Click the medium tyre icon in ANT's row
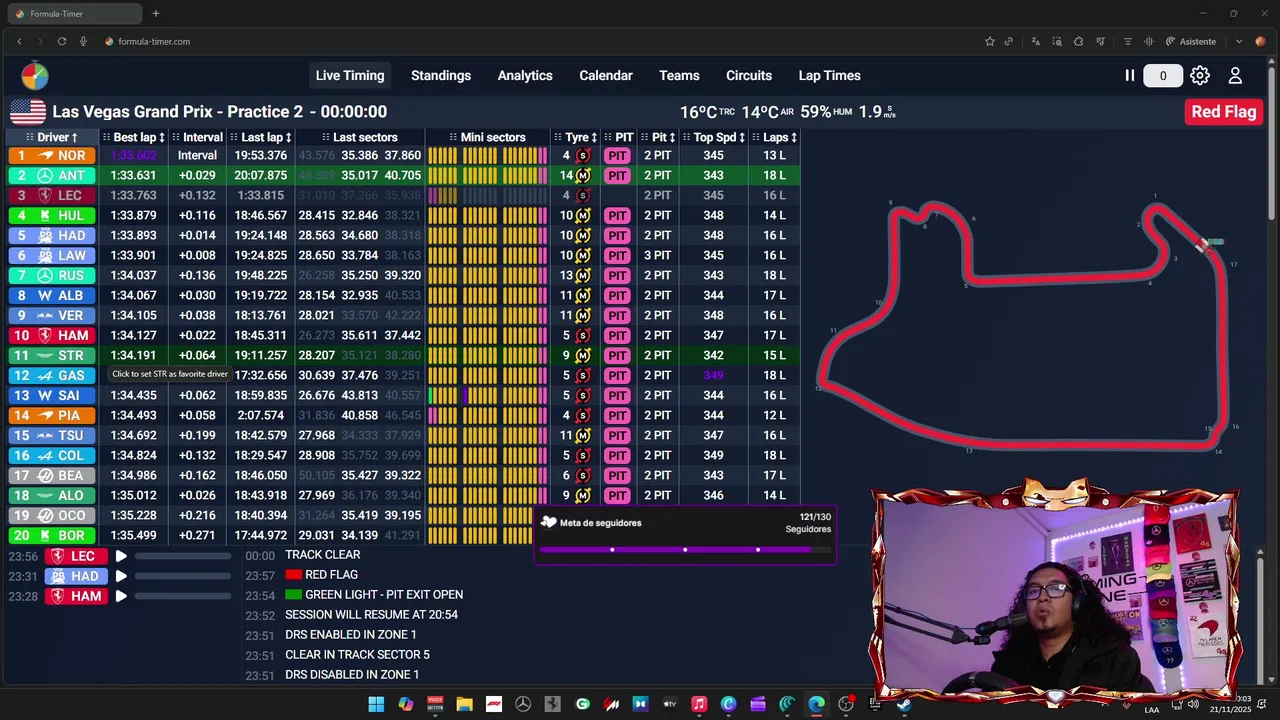Viewport: 1280px width, 720px height. (x=583, y=175)
